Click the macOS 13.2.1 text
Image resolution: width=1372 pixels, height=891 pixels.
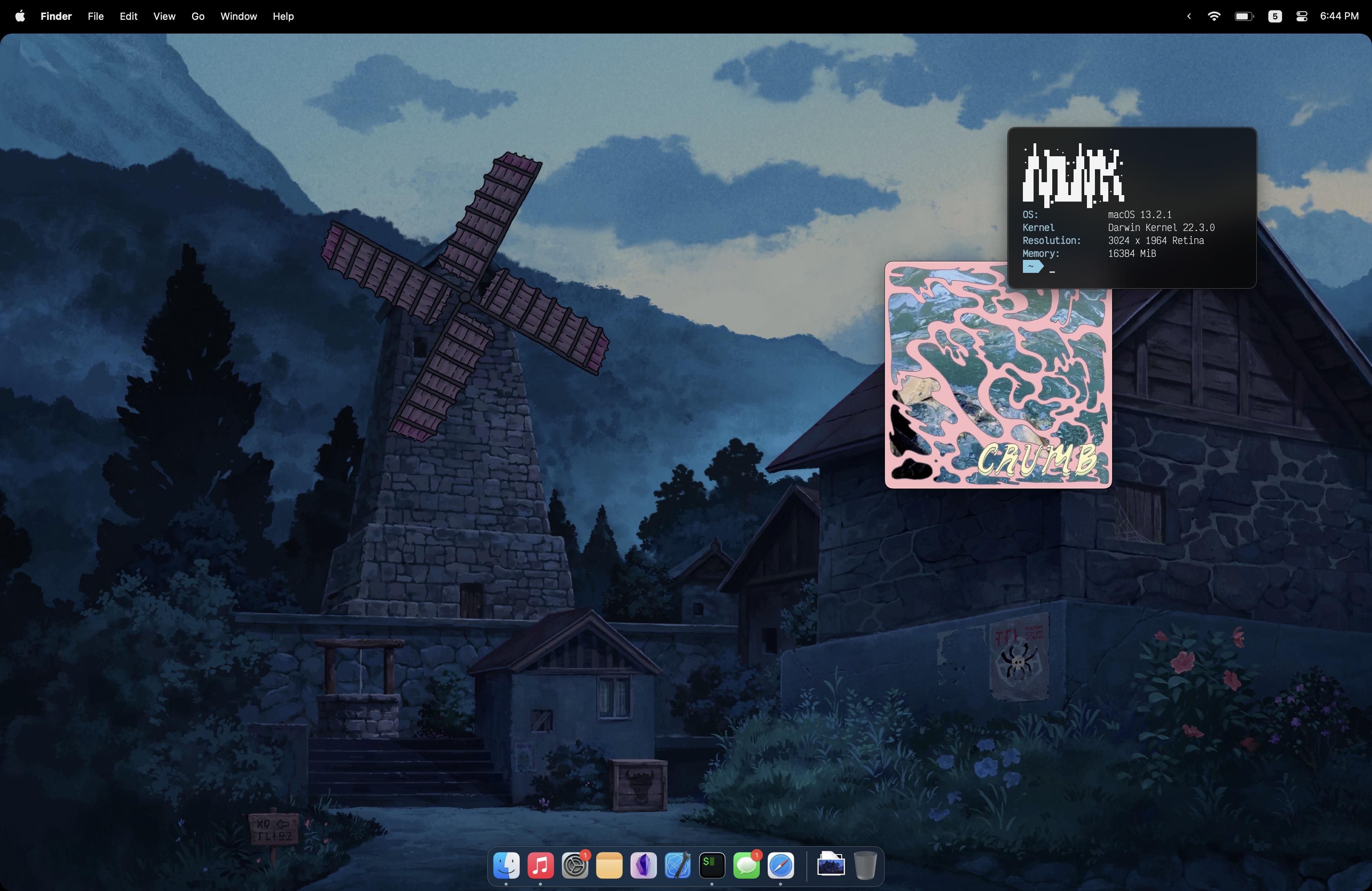tap(1139, 215)
